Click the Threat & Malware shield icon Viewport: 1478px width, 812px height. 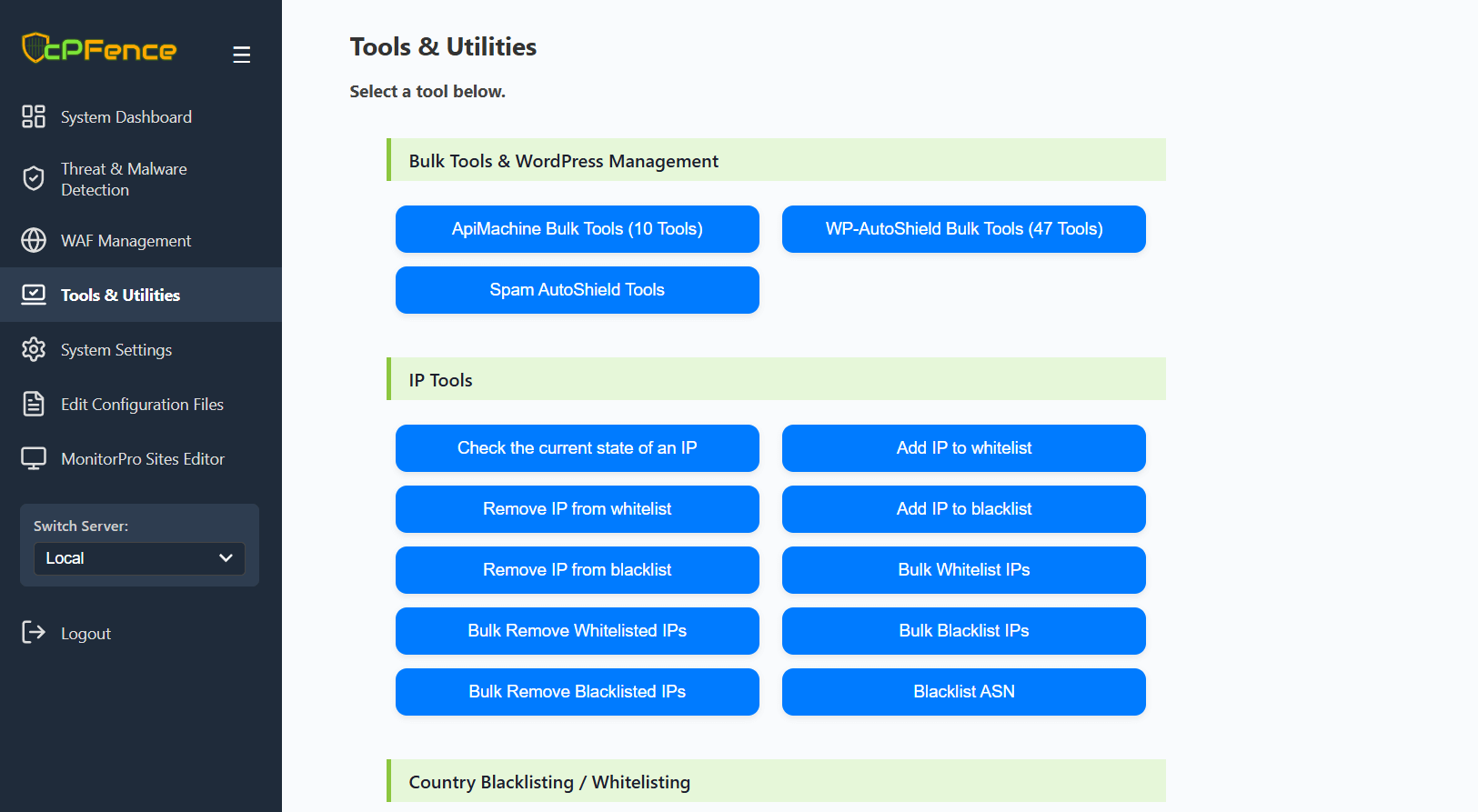[34, 179]
